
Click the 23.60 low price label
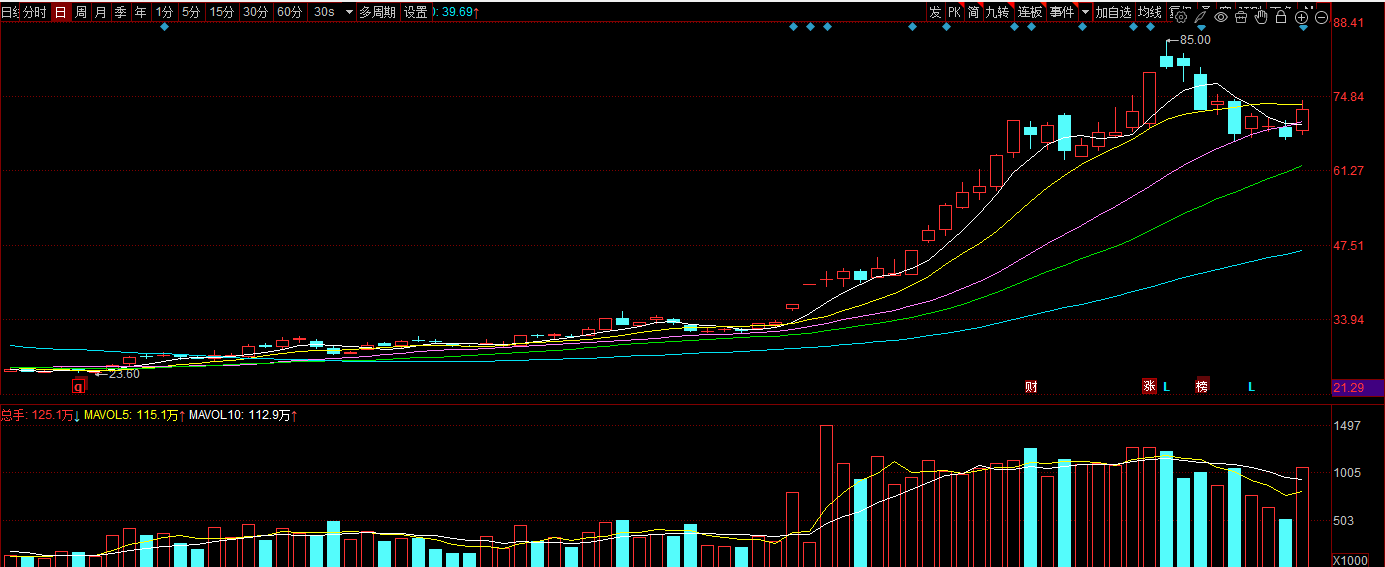click(124, 374)
